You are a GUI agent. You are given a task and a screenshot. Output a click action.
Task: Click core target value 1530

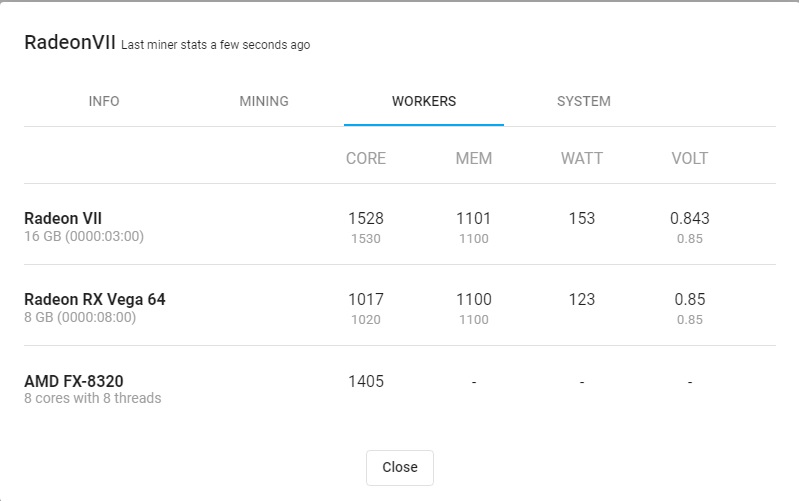(x=366, y=239)
